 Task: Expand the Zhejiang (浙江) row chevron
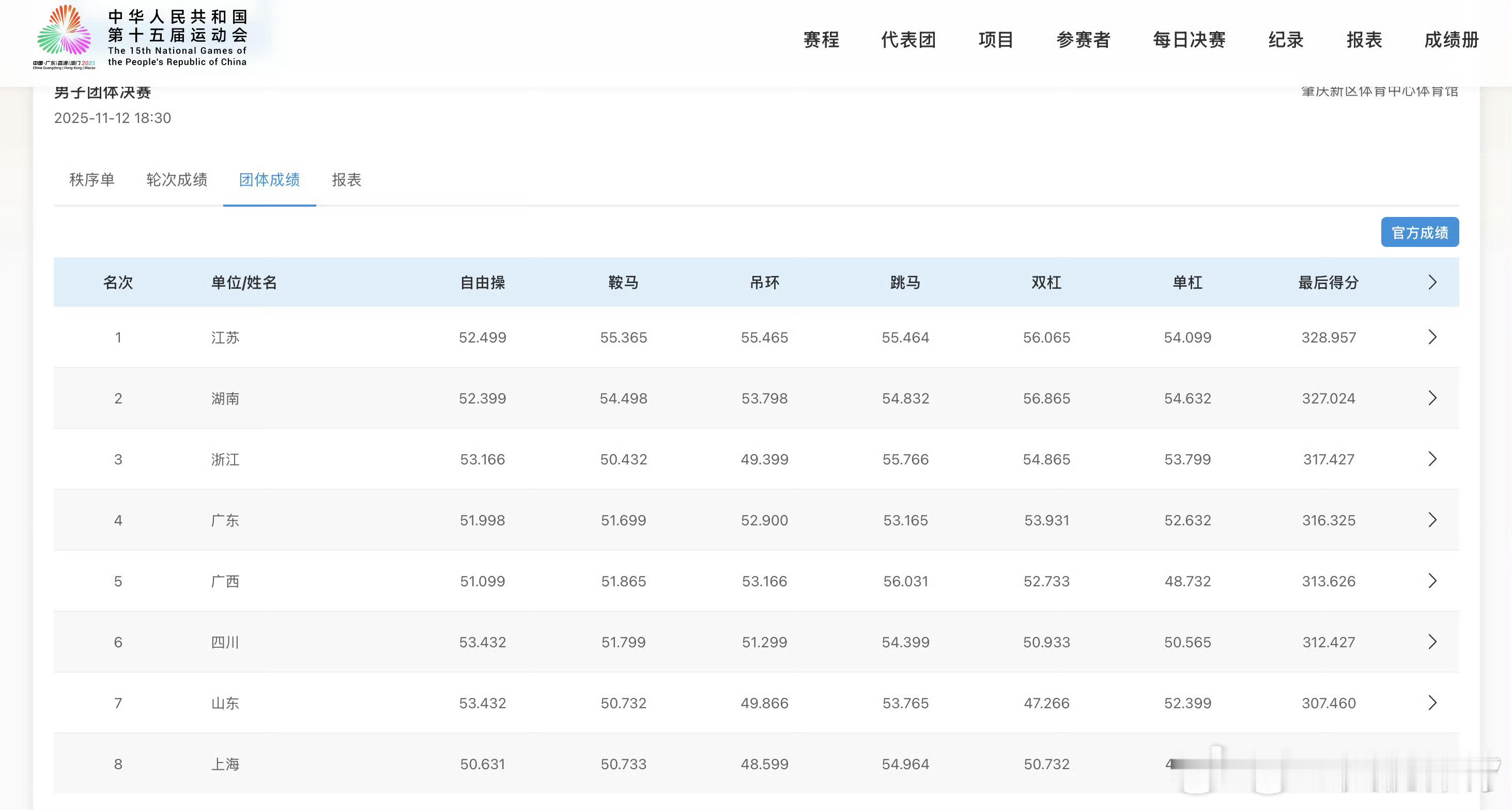[x=1431, y=459]
